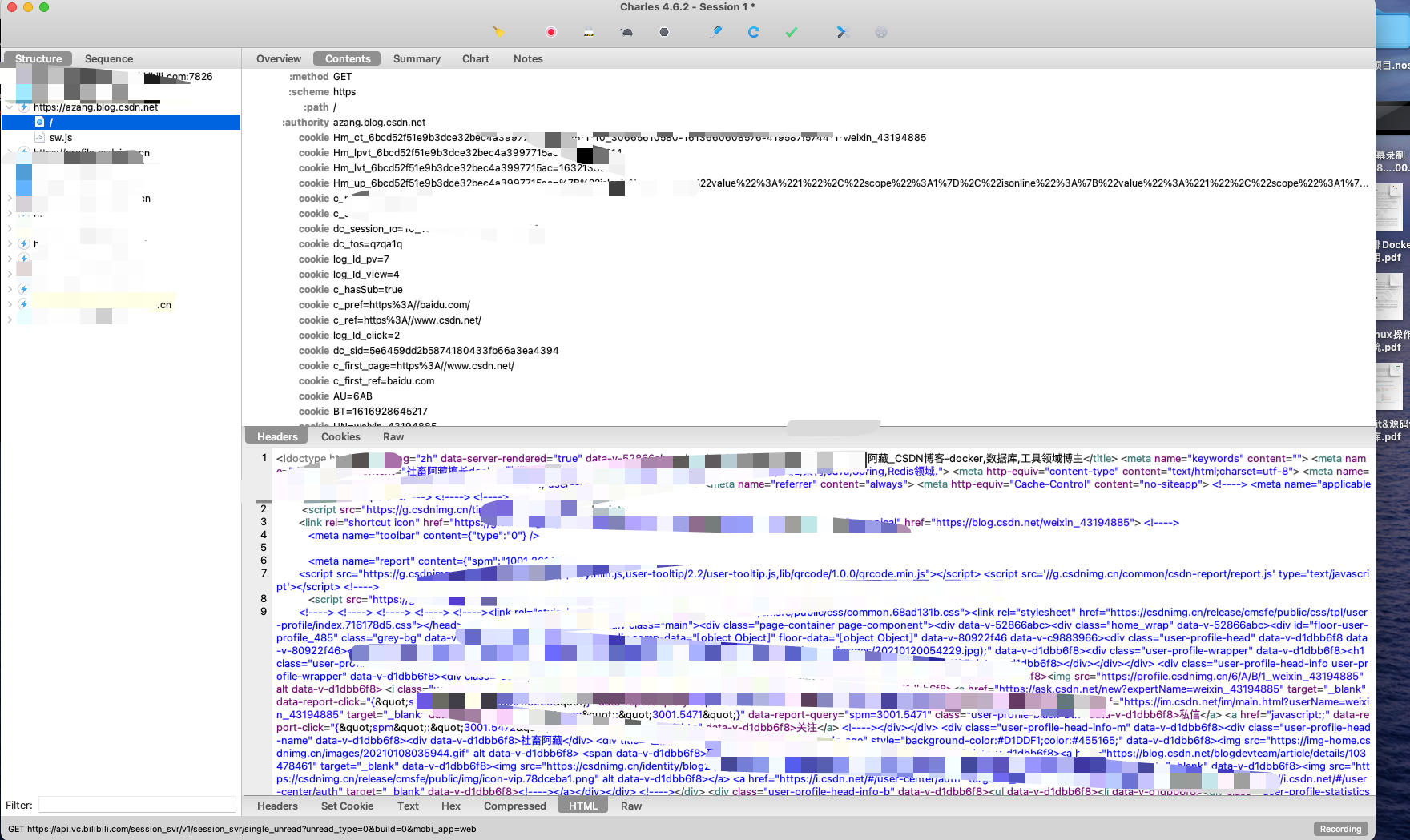This screenshot has height=840, width=1410.
Task: Select the '/' request row in tree
Action: click(x=120, y=122)
